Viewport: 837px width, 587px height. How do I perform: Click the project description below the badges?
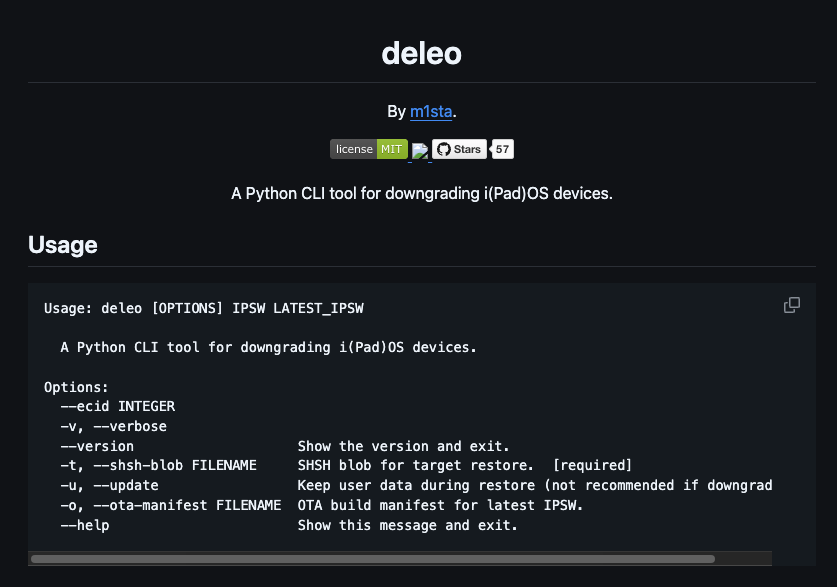[421, 193]
